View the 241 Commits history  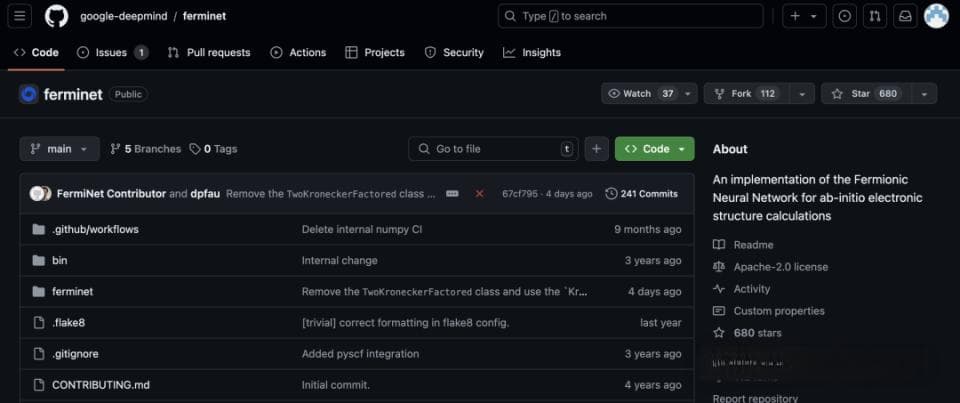click(x=642, y=194)
